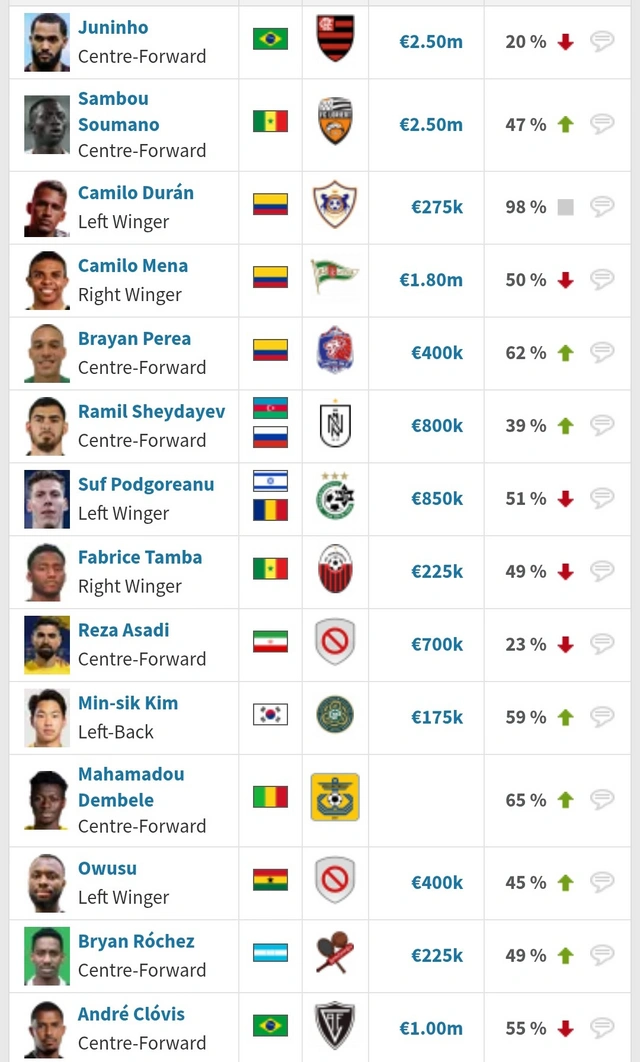Click the South Korea flag in Min-sik Kim's row

coord(270,715)
